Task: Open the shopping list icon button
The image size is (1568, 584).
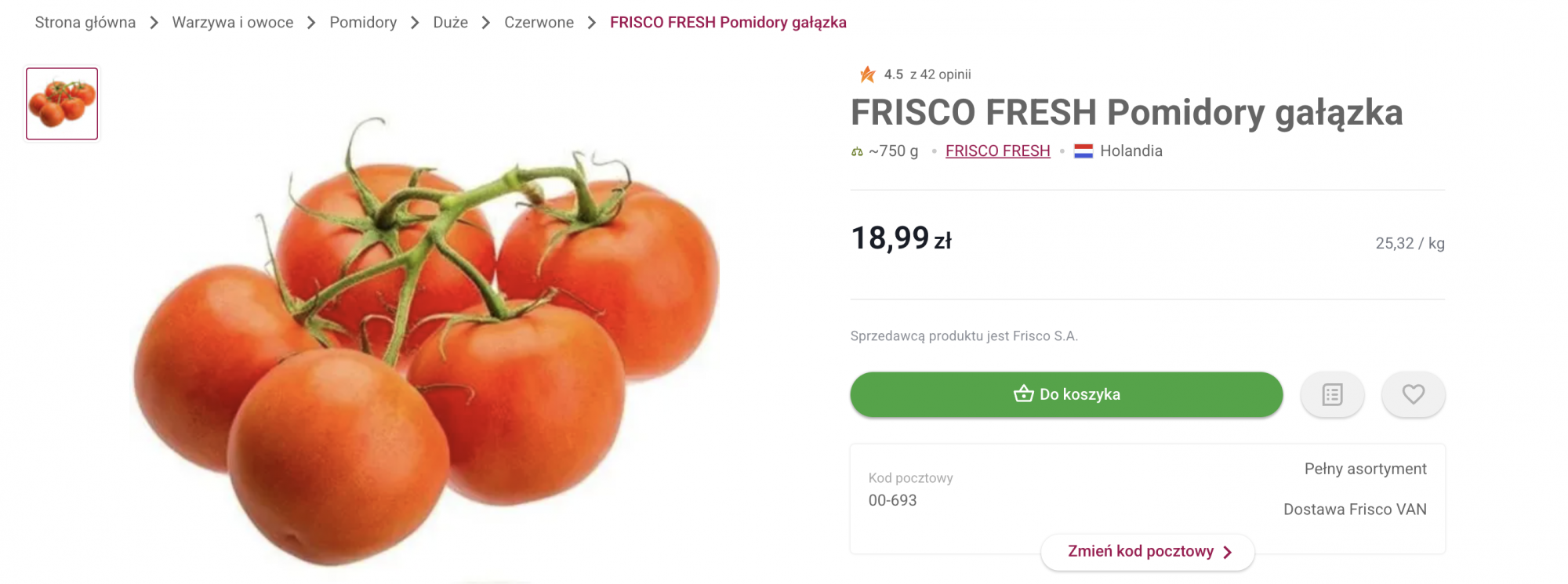Action: click(1332, 394)
